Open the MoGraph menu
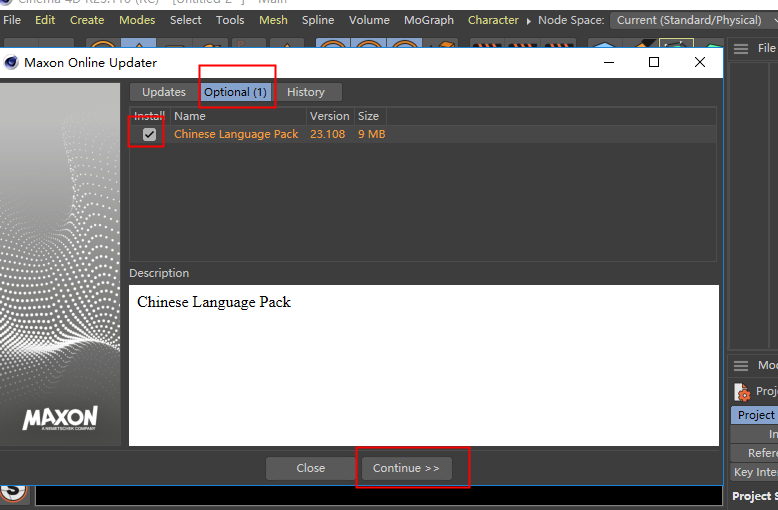 click(428, 20)
